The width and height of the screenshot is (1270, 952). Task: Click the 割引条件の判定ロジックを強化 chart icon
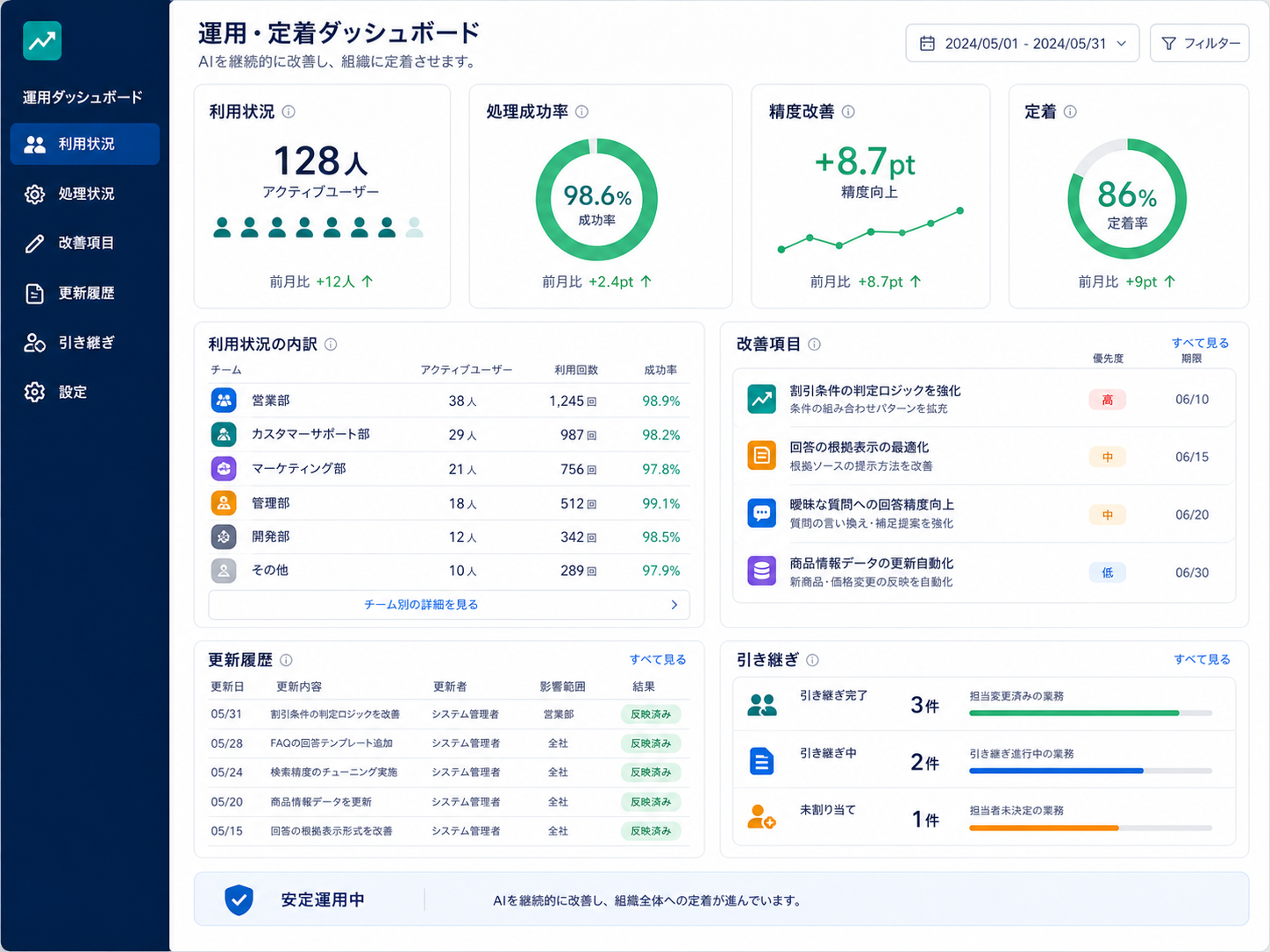(761, 399)
